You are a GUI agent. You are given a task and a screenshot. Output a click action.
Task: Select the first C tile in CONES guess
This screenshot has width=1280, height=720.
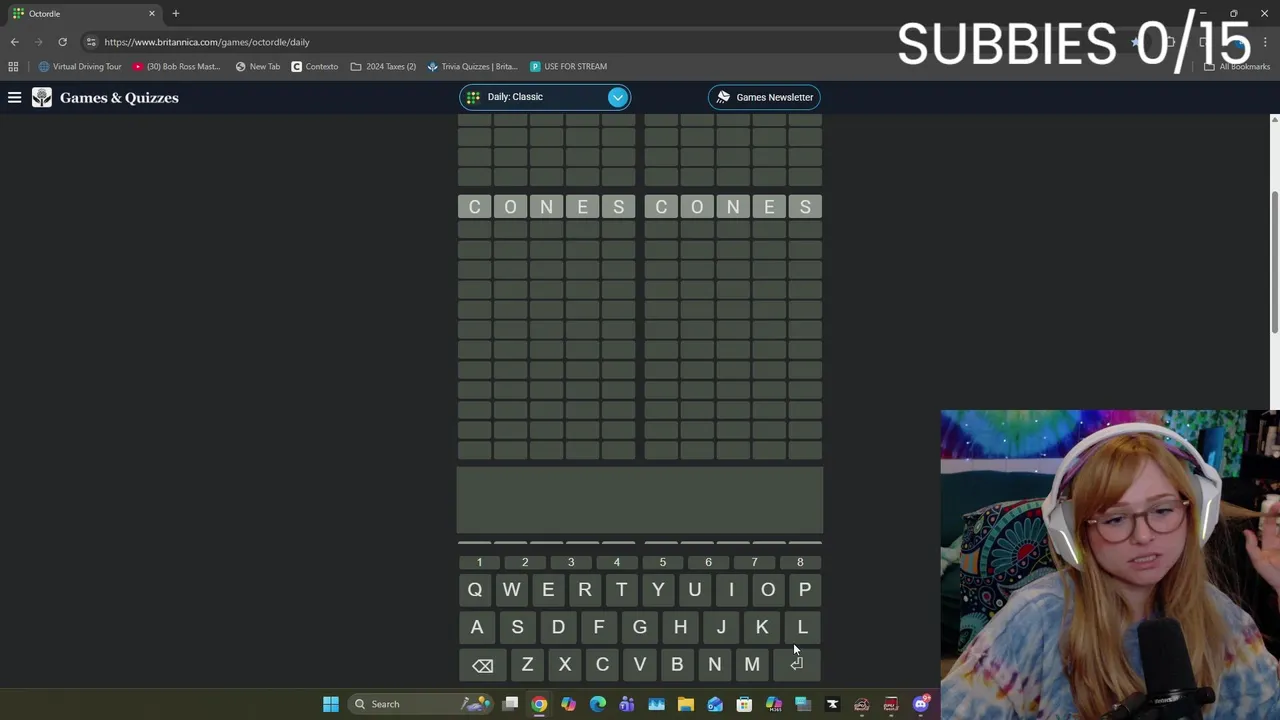pyautogui.click(x=475, y=207)
